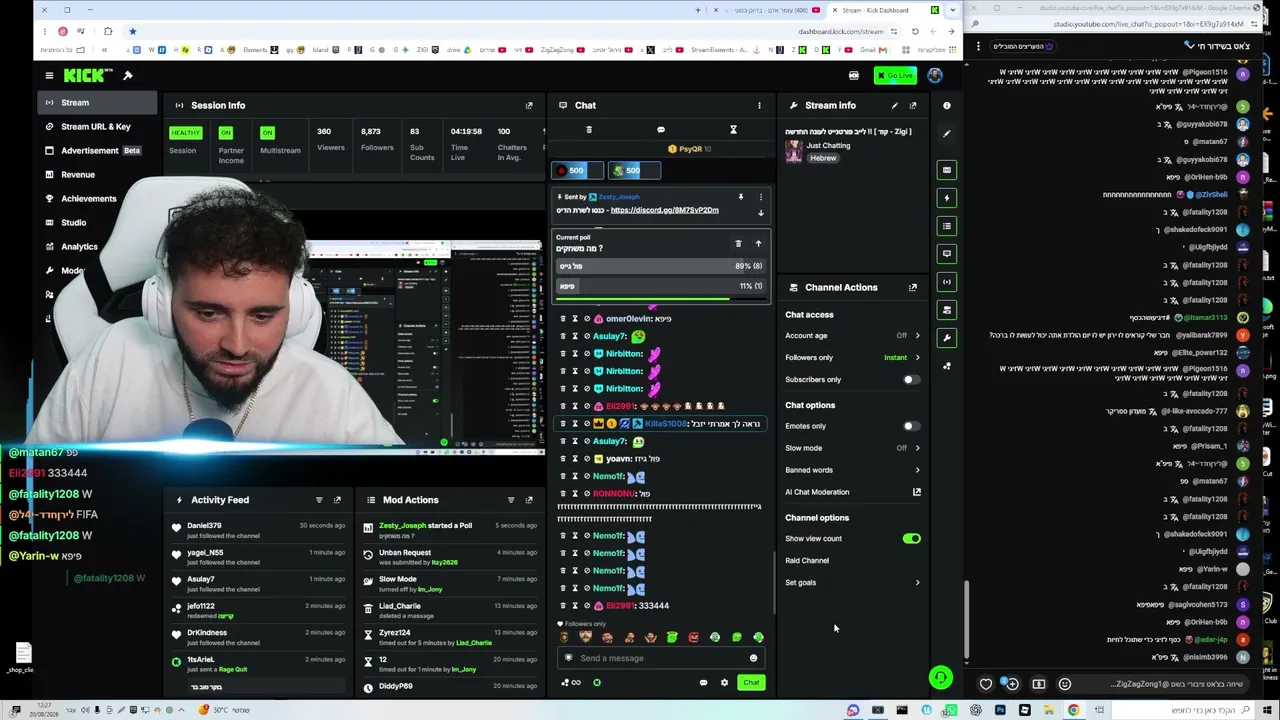Screen dimensions: 1280x720
Task: Click the hourglass icon in Chat toolbar
Action: click(733, 130)
